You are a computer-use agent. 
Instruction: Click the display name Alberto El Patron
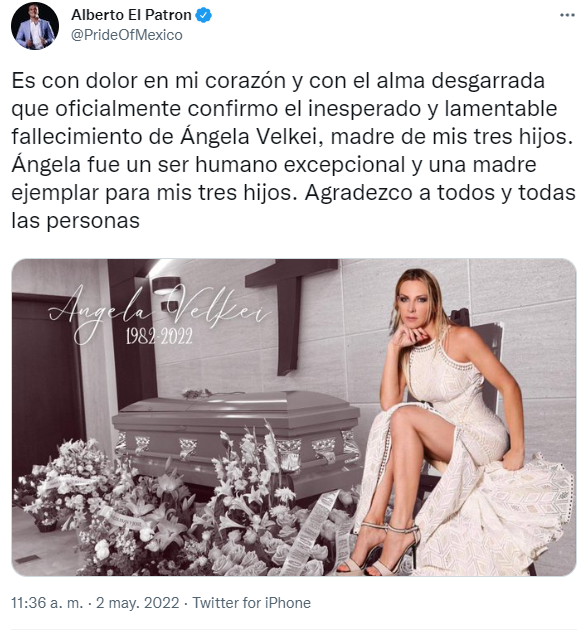pos(131,15)
